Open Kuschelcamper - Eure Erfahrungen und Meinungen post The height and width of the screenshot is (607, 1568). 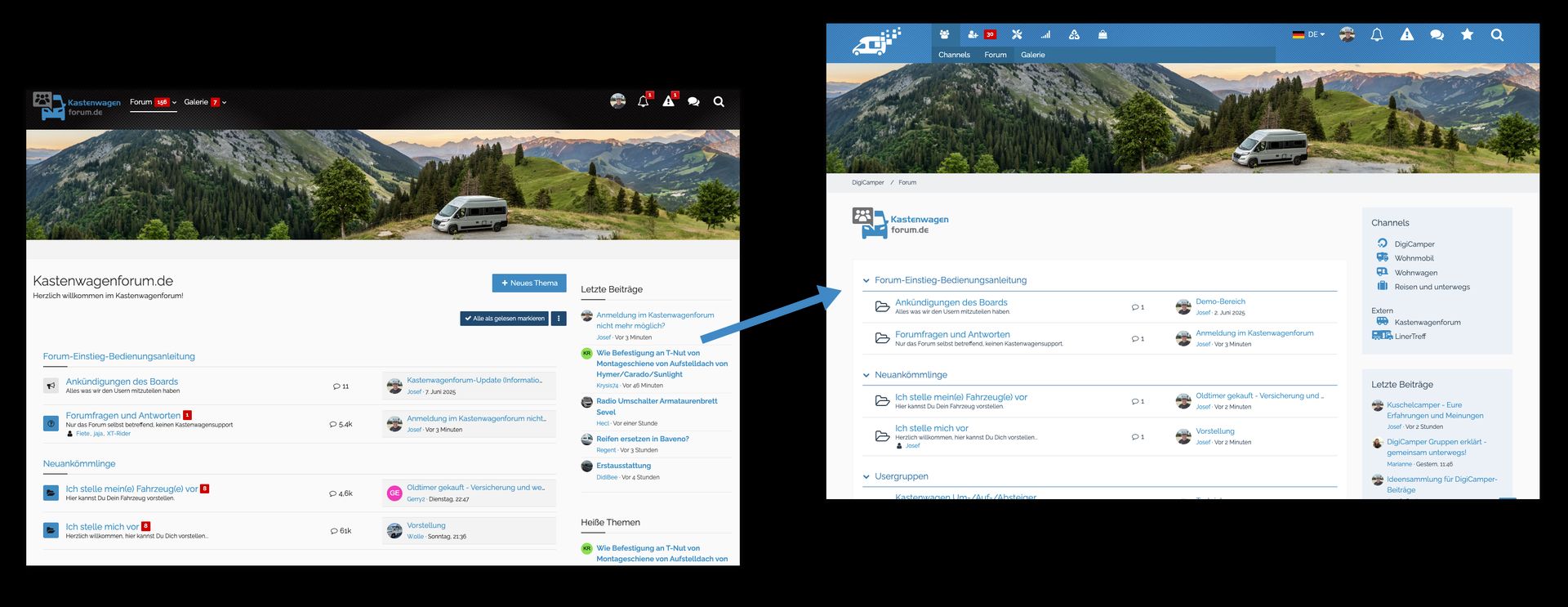point(1435,410)
